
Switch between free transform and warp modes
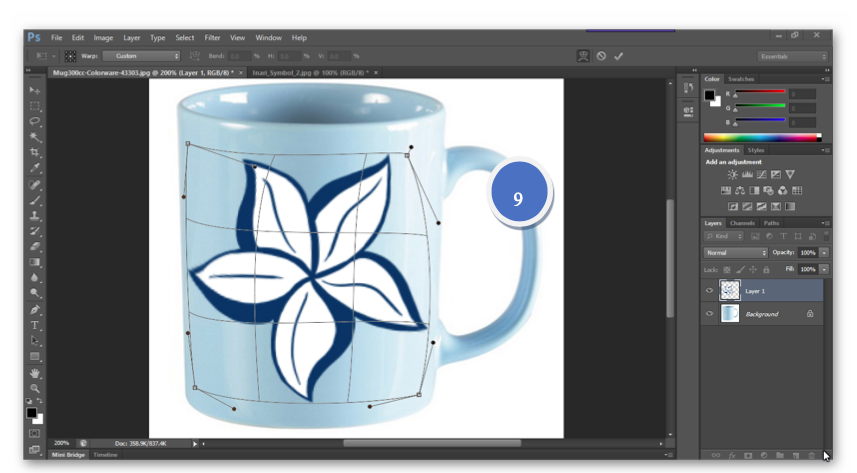583,56
